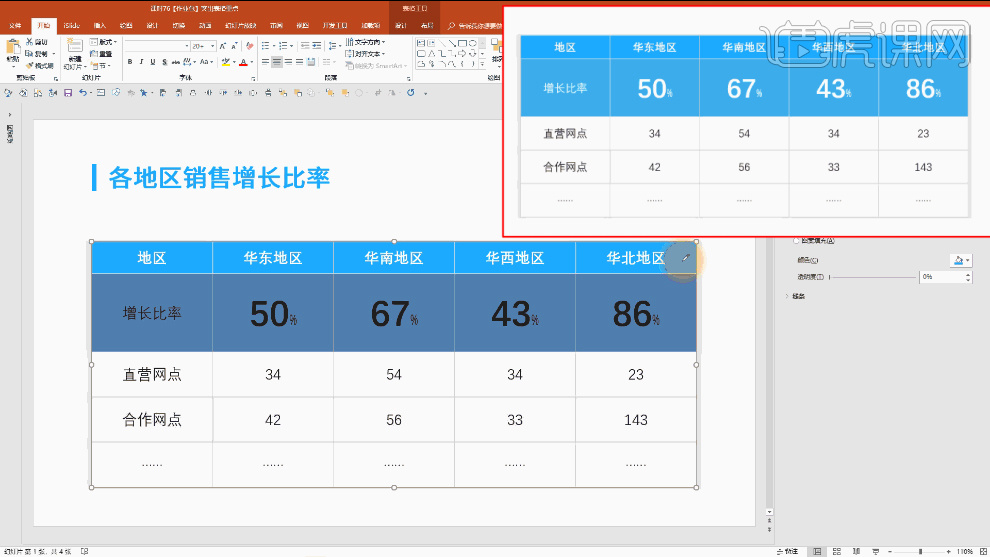Click the Save icon in the quick toolbar
The image size is (990, 557).
pos(67,93)
